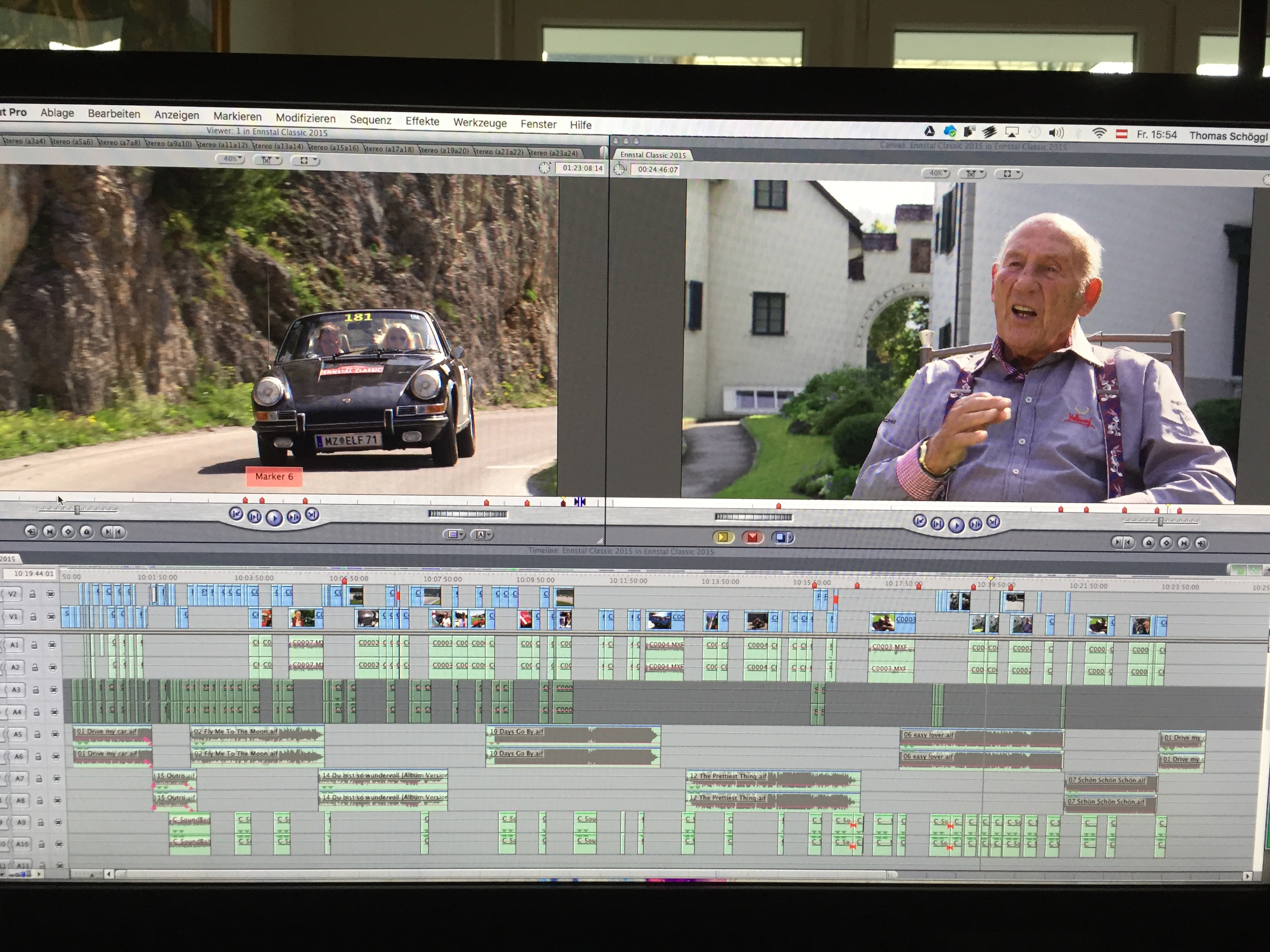
Task: Play the clip in the Viewer
Action: [274, 518]
